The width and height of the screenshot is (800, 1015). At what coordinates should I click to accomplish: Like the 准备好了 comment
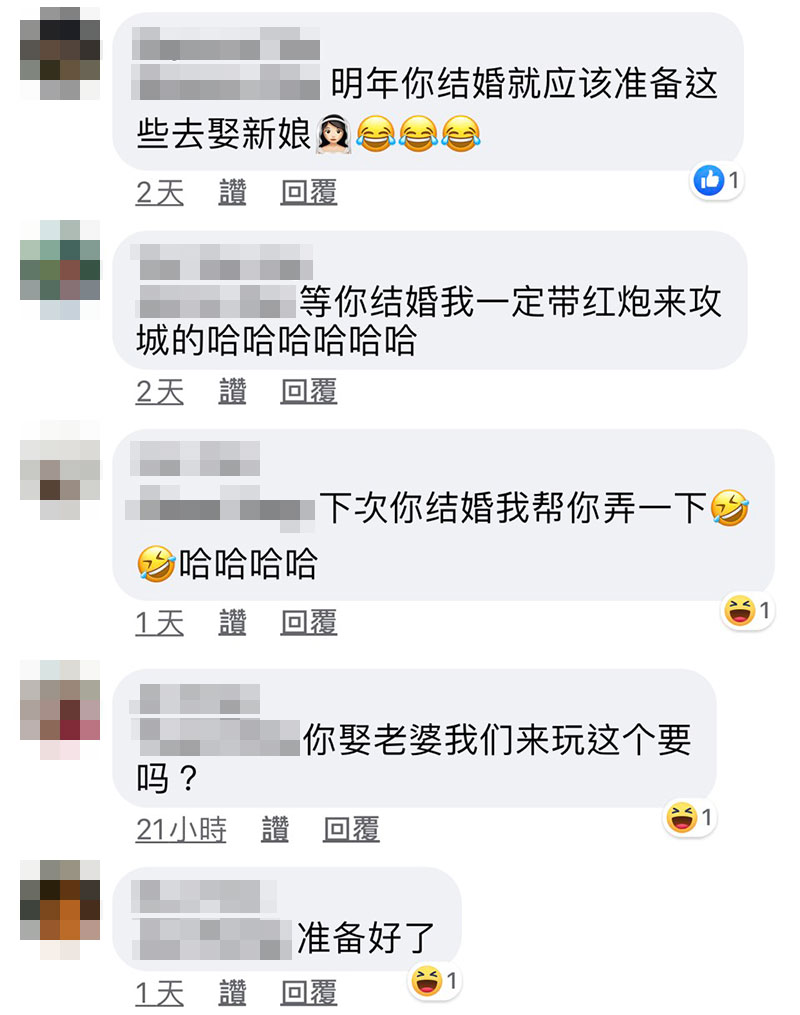point(232,992)
